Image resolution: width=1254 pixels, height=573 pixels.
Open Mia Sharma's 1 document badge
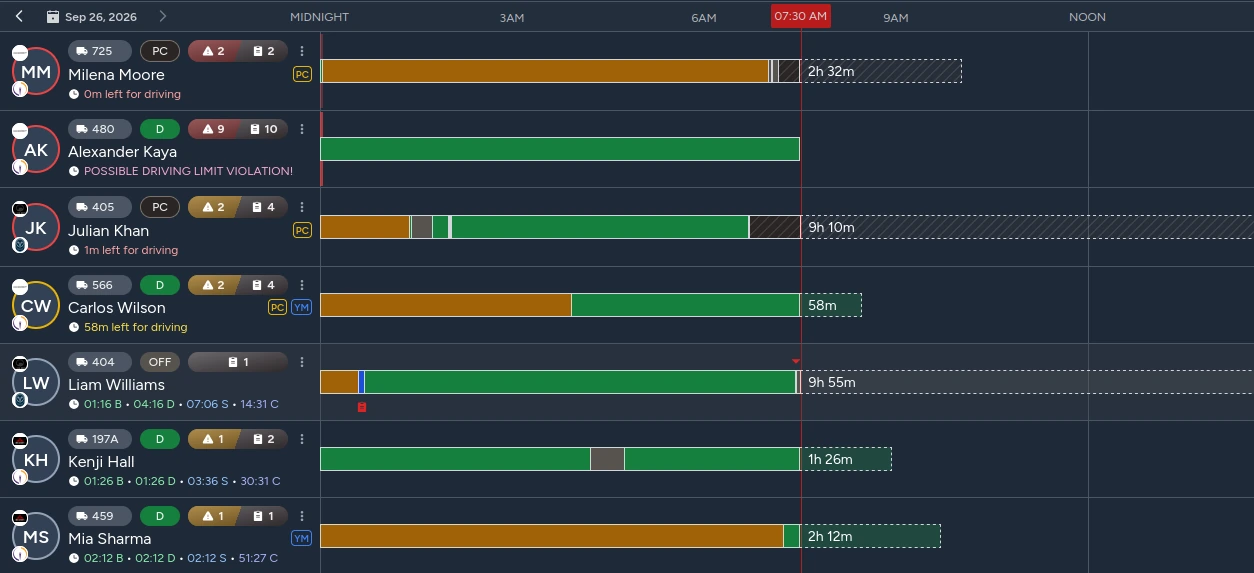(263, 516)
